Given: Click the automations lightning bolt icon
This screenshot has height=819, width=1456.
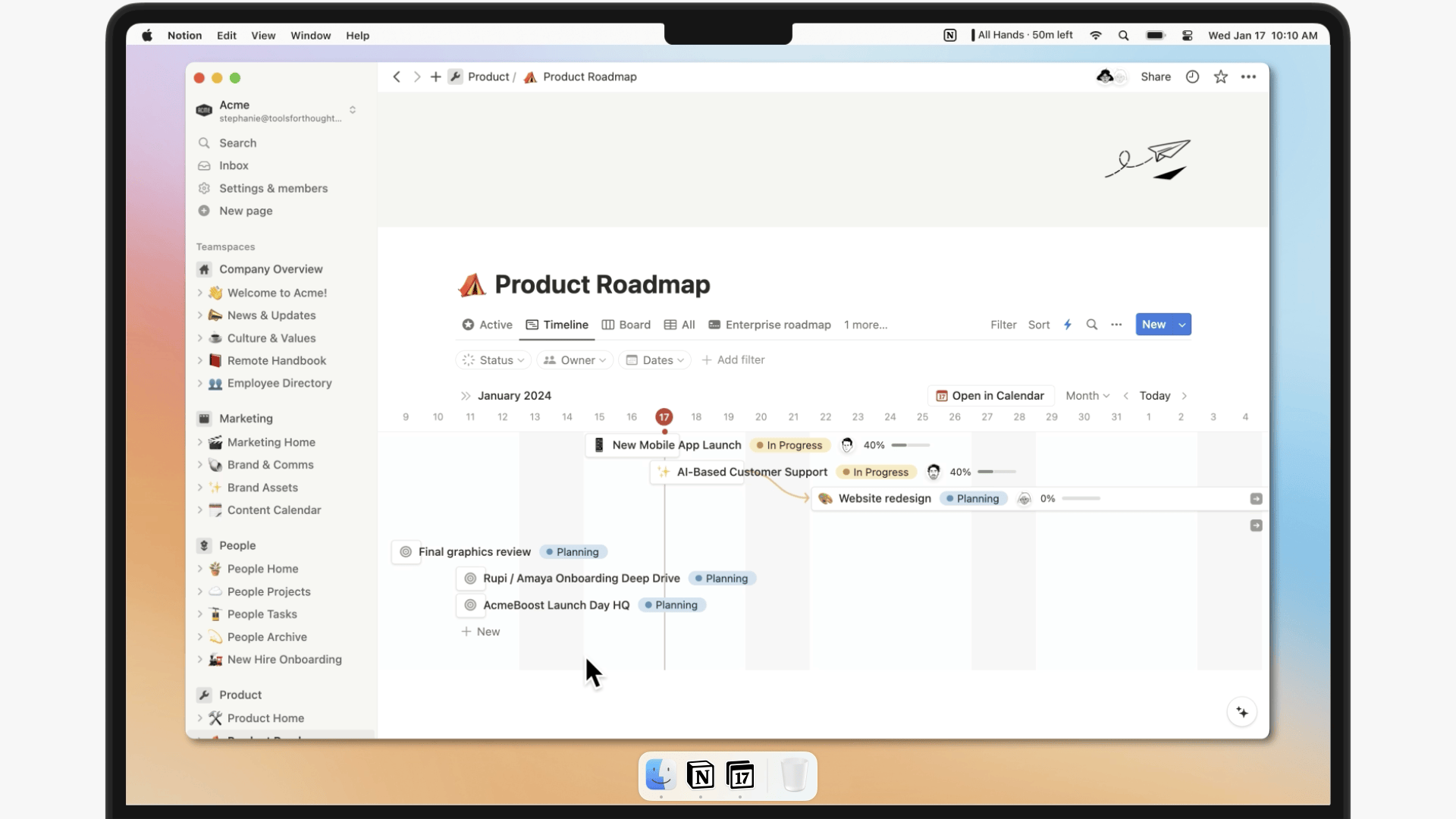Looking at the screenshot, I should tap(1067, 325).
